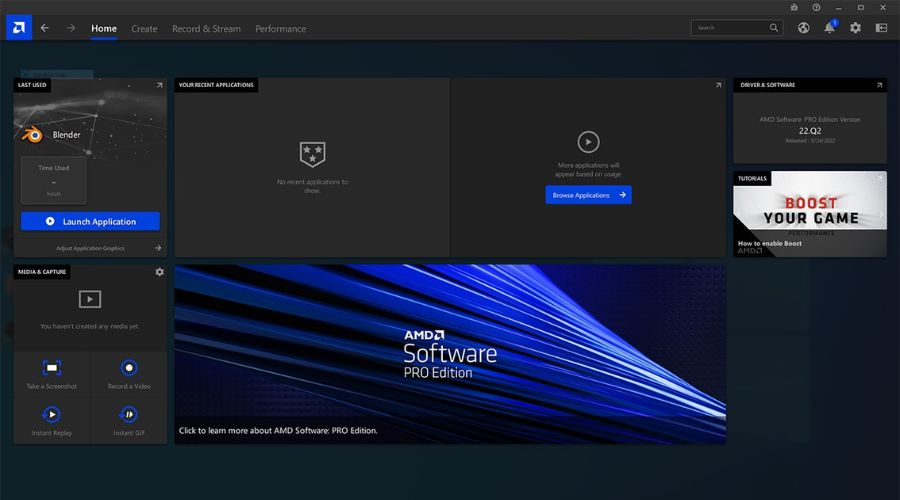Viewport: 900px width, 500px height.
Task: Expand the Tutorials panel arrow
Action: click(x=879, y=179)
